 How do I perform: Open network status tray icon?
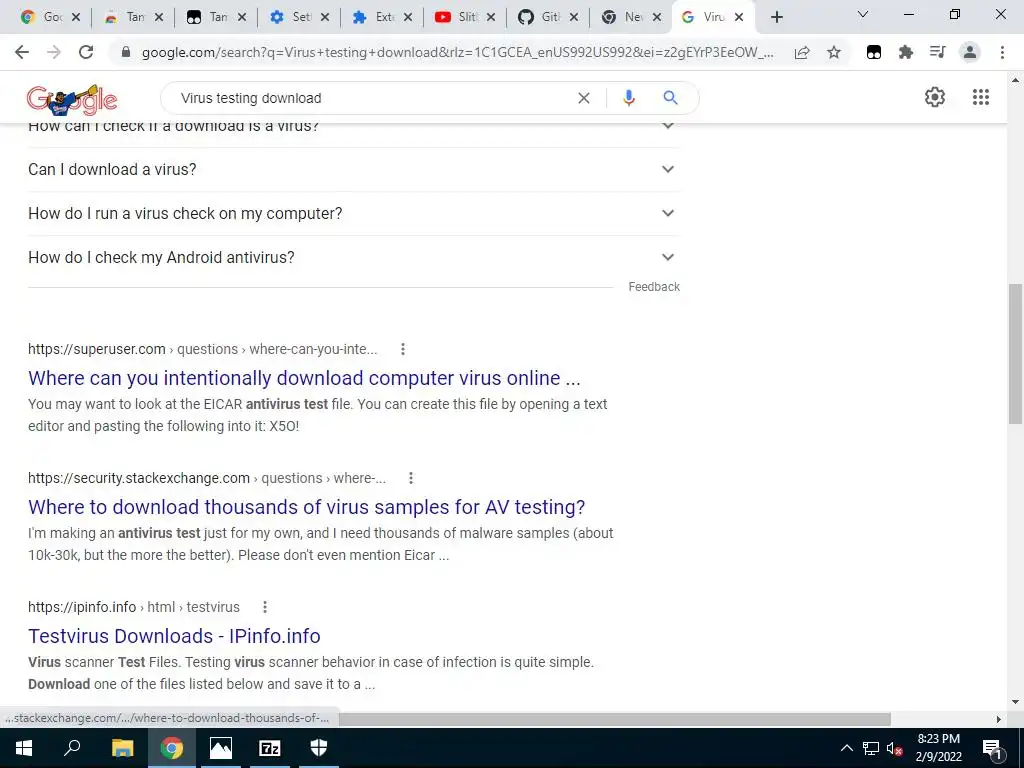(871, 748)
